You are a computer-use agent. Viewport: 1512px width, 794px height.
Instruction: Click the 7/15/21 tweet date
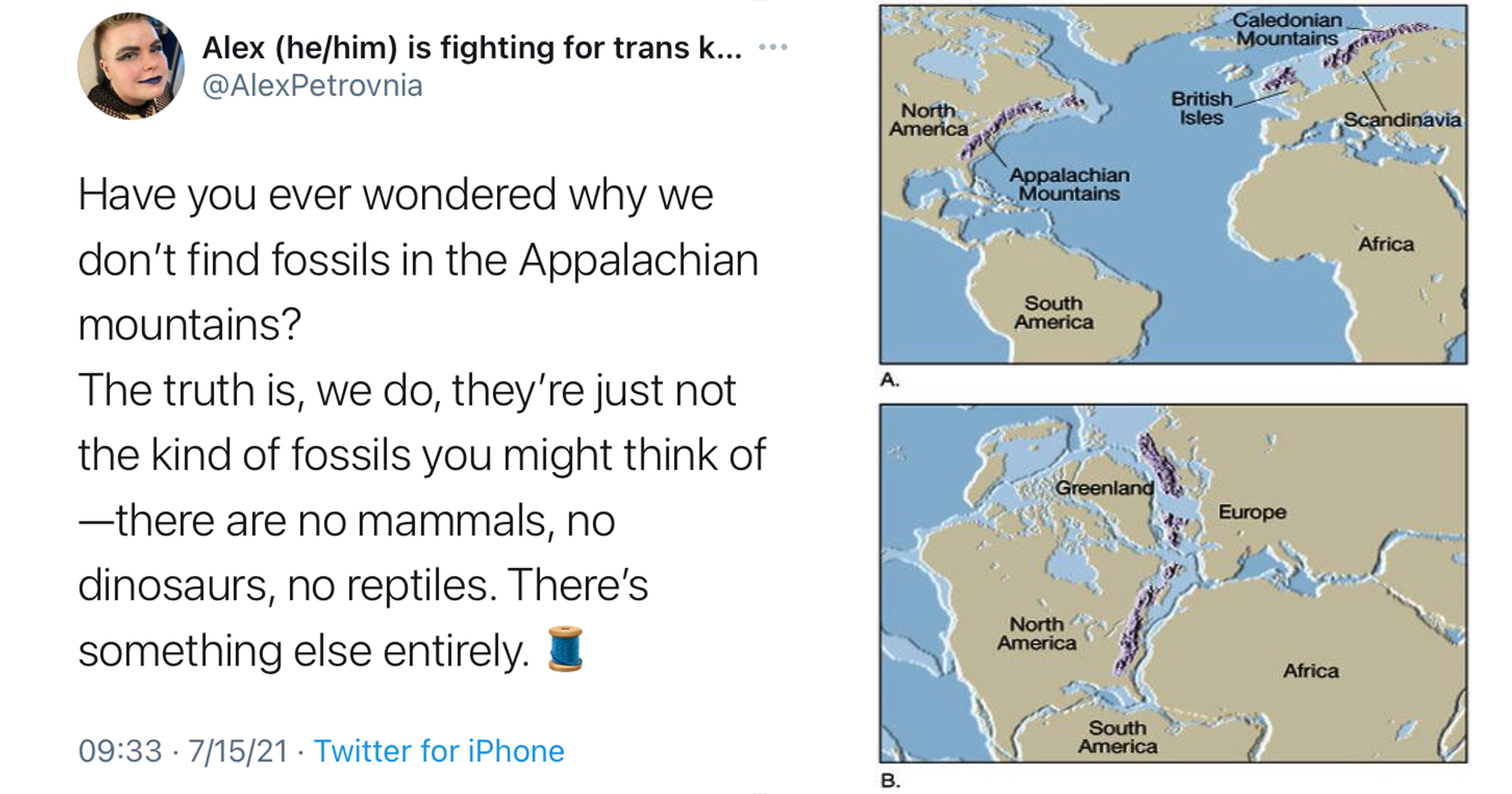point(238,751)
